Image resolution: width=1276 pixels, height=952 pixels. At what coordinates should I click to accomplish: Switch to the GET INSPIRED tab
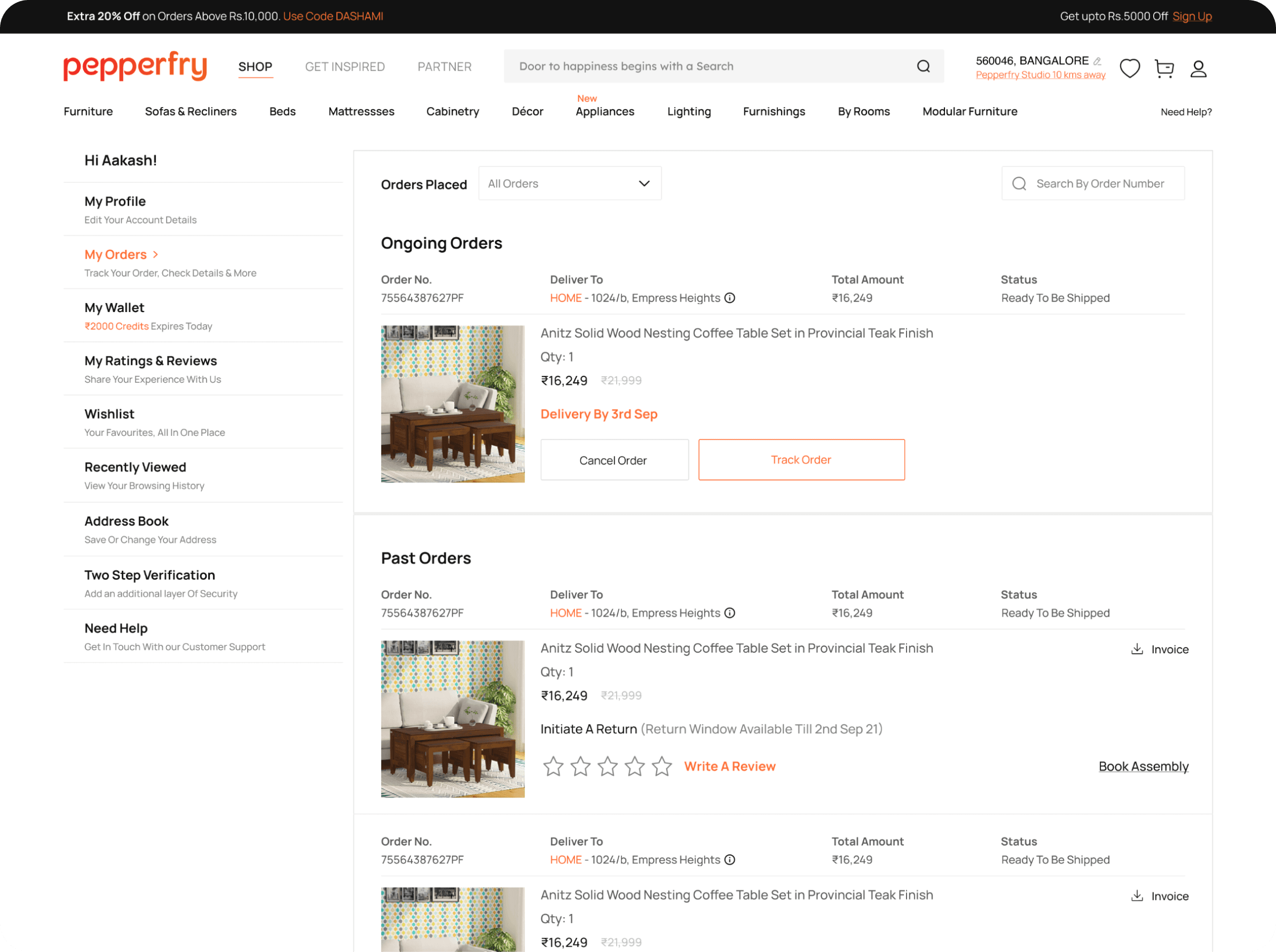pos(345,67)
